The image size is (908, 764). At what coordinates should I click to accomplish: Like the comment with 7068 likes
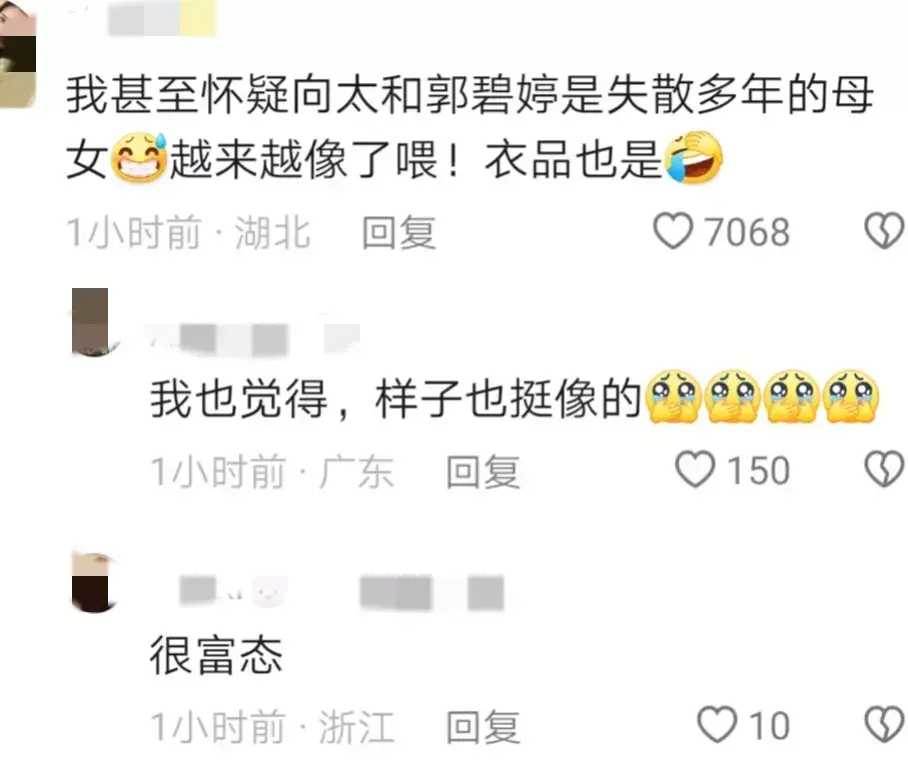tap(673, 231)
